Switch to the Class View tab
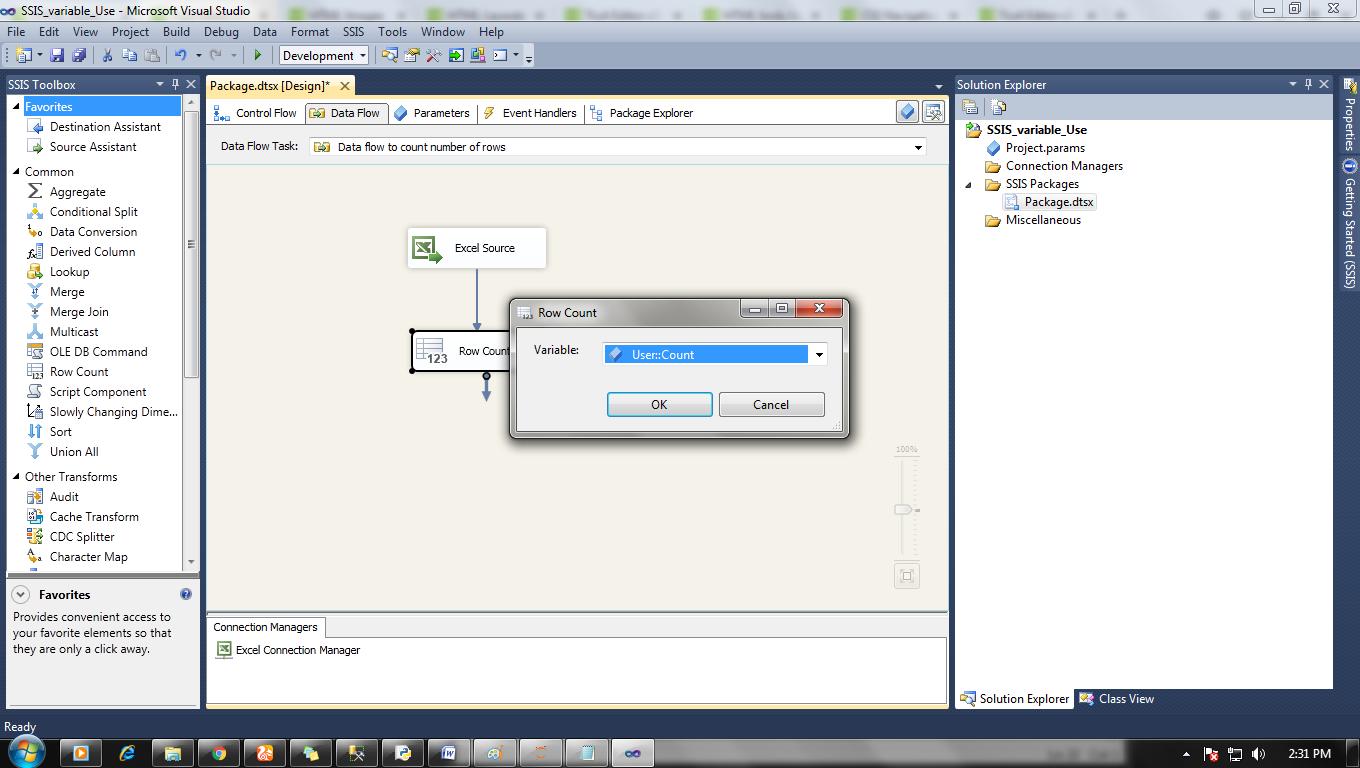Viewport: 1360px width, 768px height. (1117, 699)
